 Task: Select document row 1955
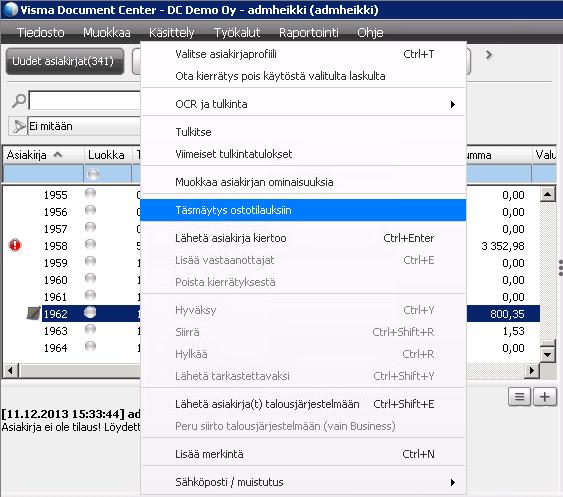[x=55, y=195]
